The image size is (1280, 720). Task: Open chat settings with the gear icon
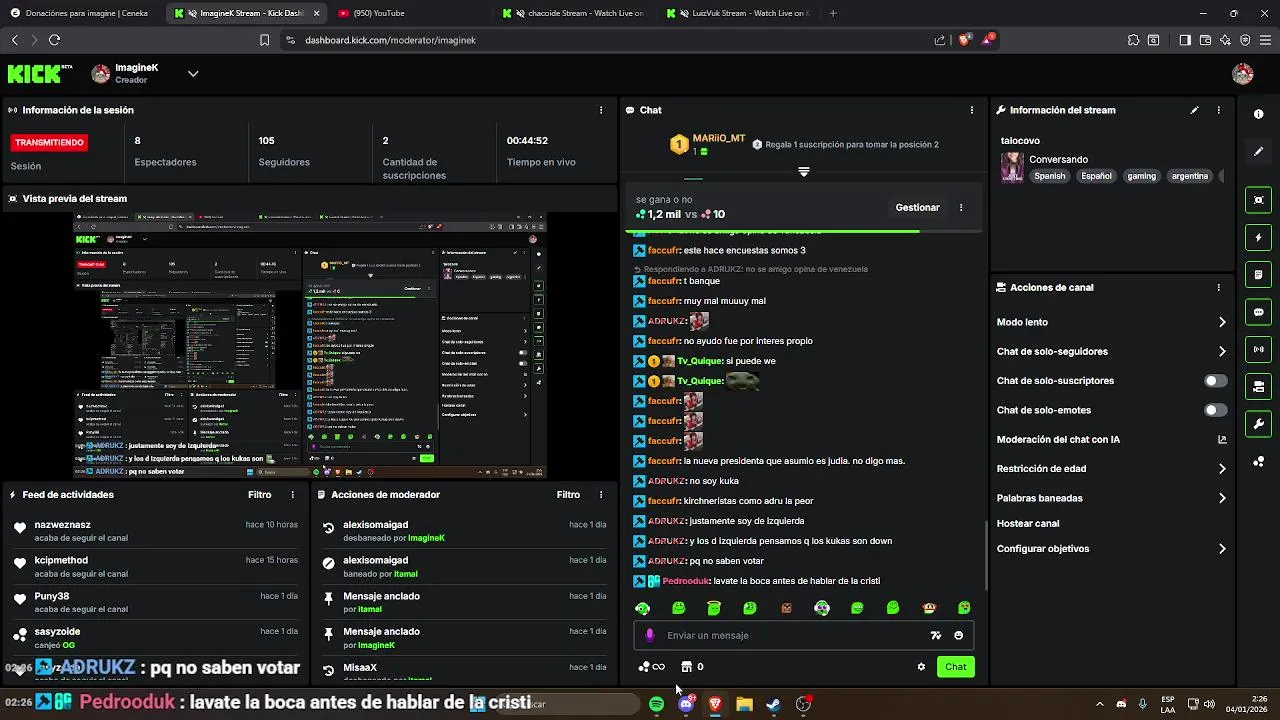coord(921,667)
